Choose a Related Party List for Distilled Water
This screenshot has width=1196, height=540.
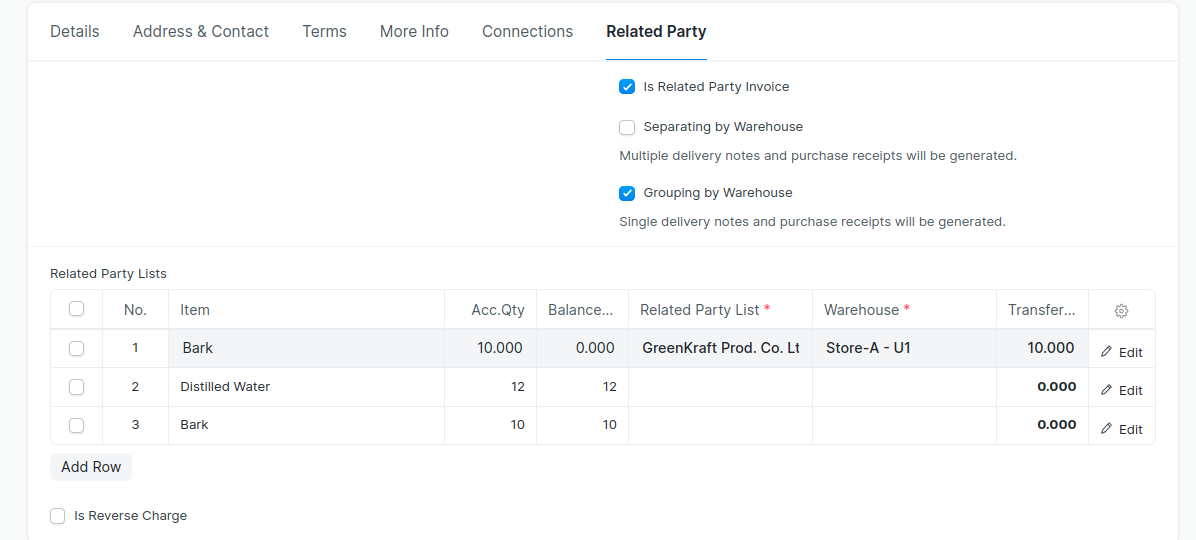(x=720, y=387)
